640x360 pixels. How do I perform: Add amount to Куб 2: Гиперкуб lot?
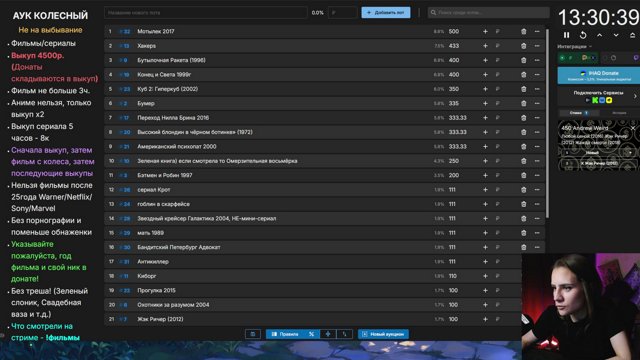485,89
